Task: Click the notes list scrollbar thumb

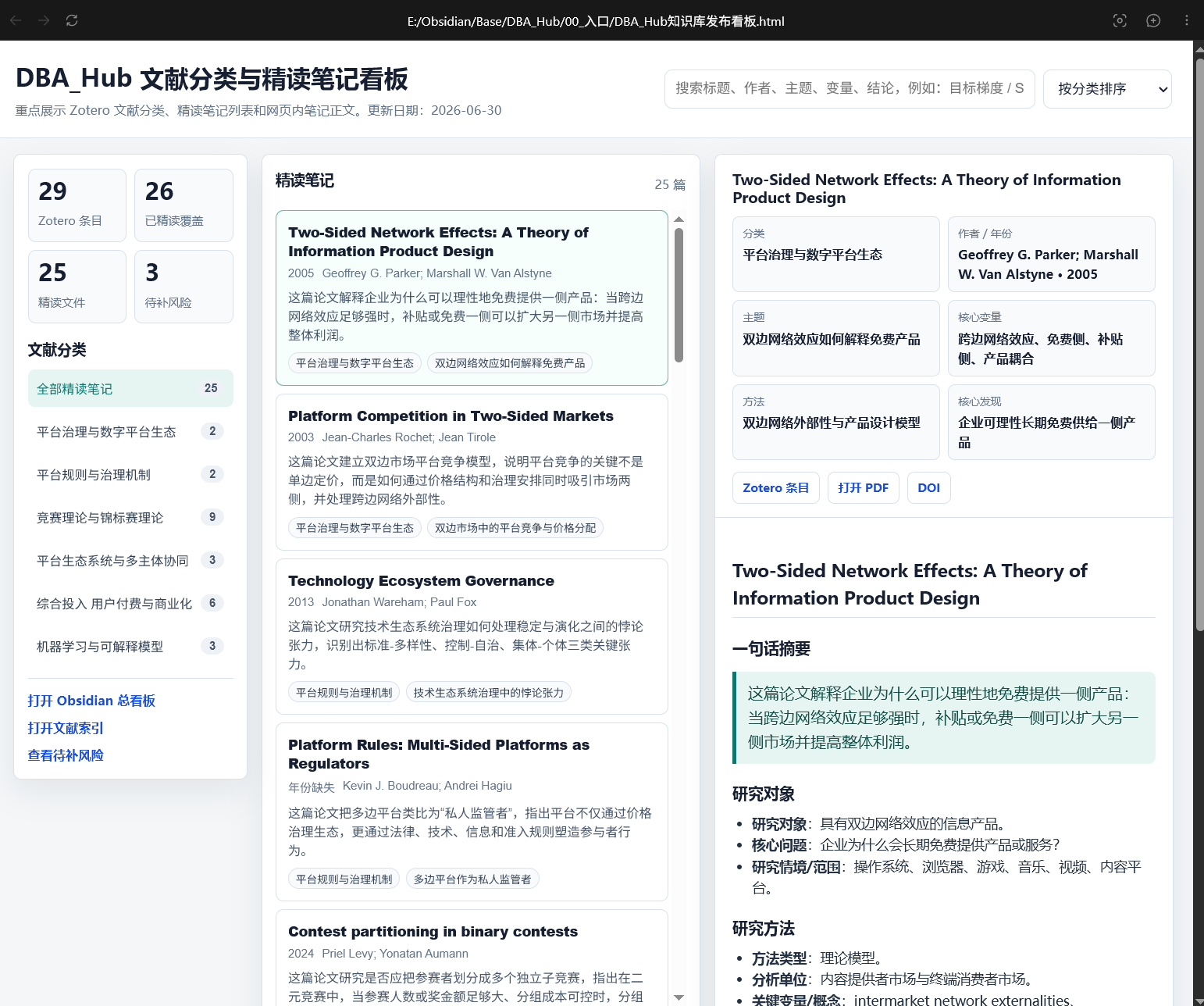Action: coord(679,295)
